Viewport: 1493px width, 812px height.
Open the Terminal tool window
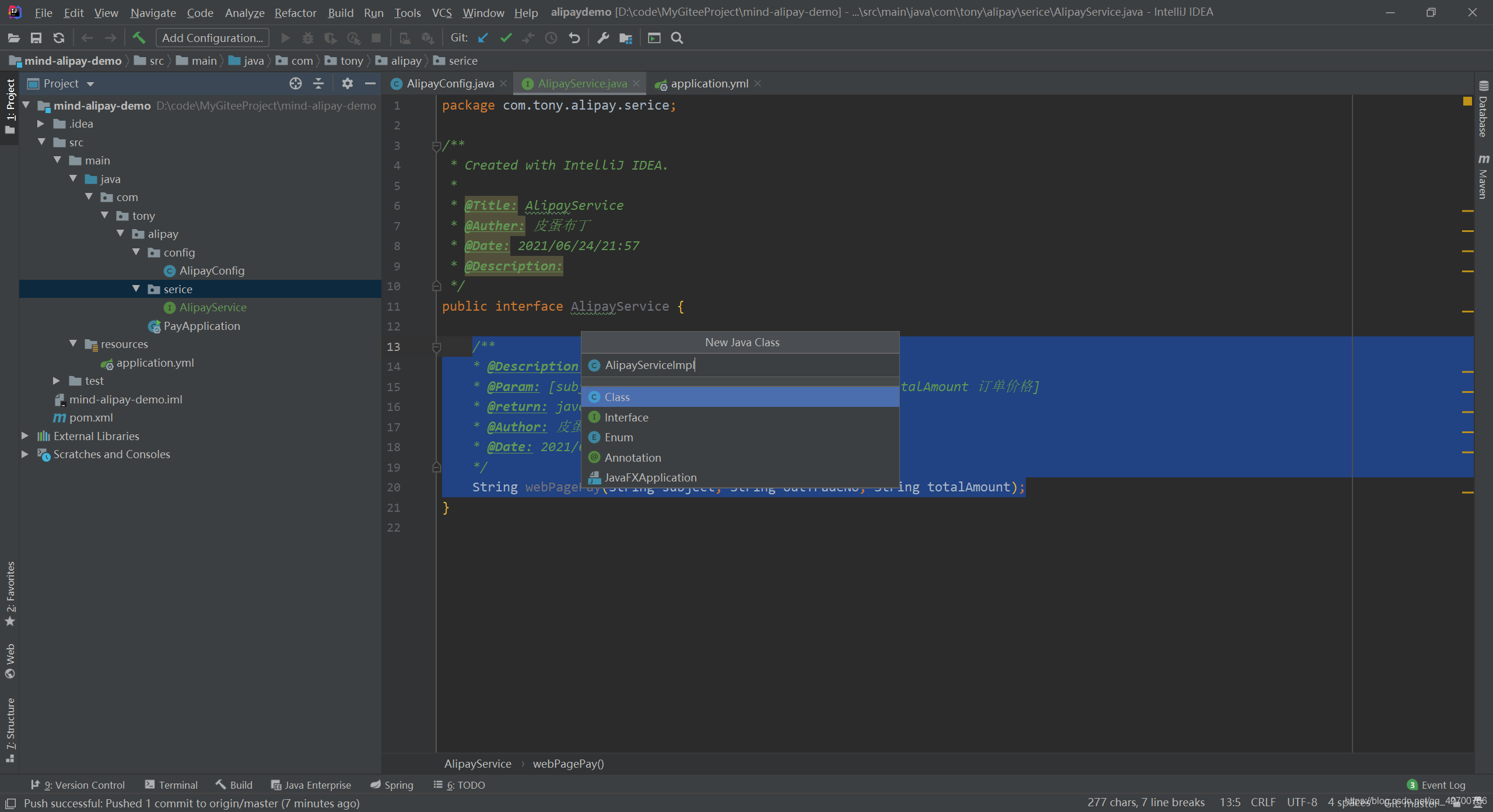point(171,785)
